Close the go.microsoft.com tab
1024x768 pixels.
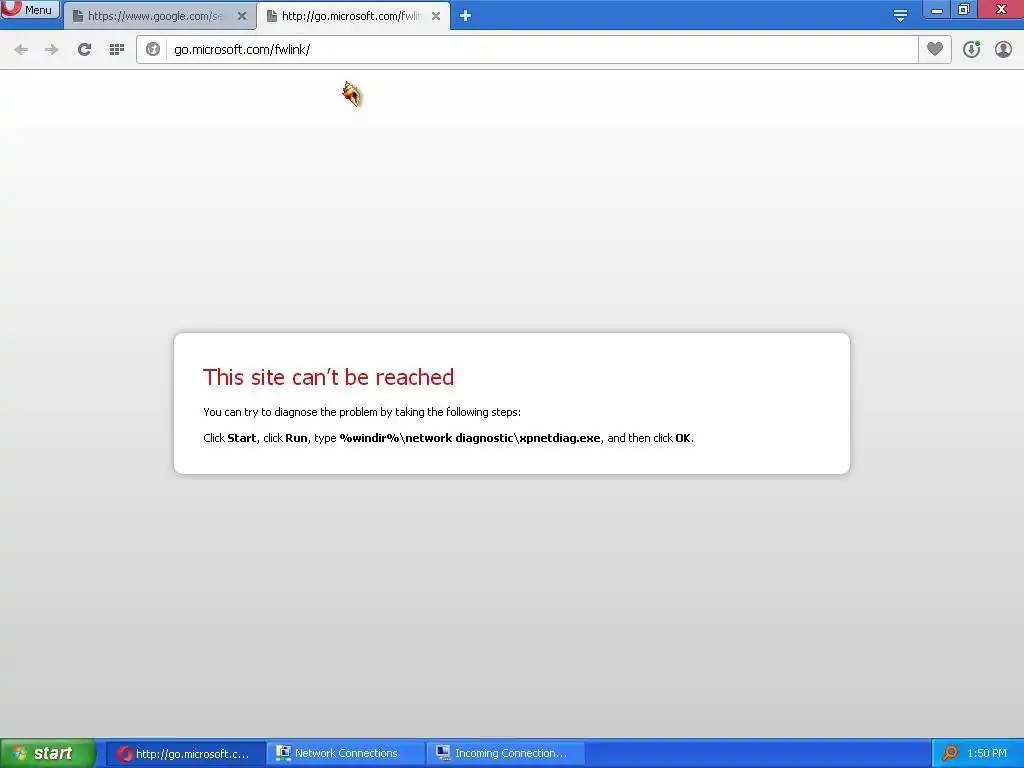436,16
